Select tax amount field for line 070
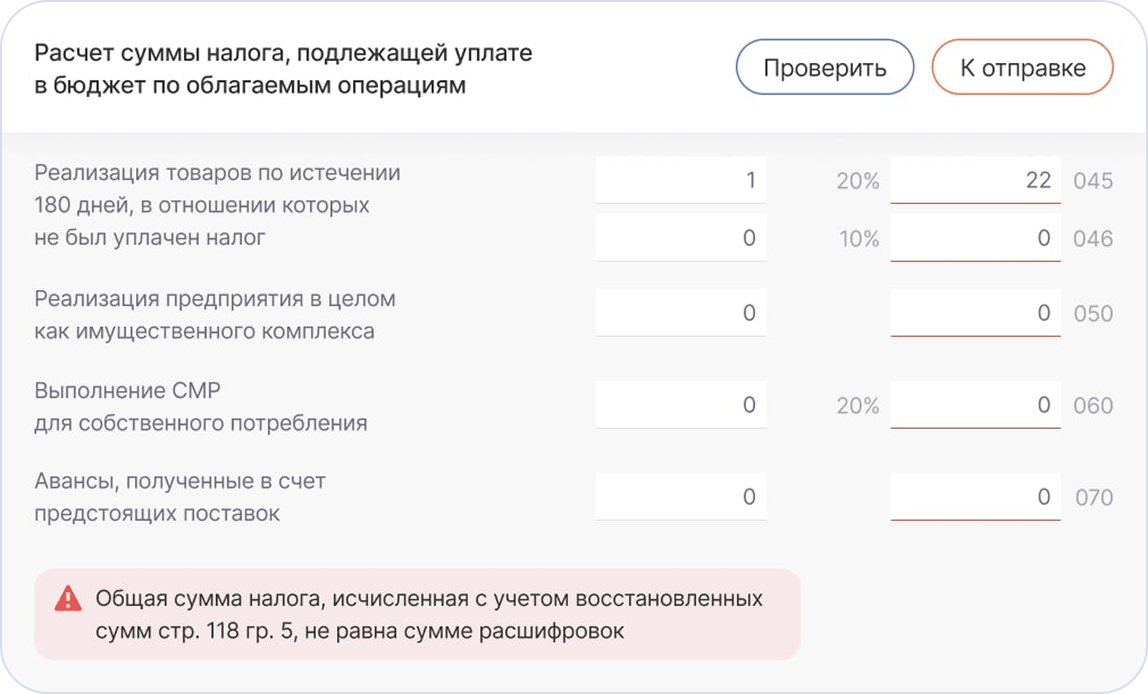This screenshot has width=1148, height=694. 975,497
